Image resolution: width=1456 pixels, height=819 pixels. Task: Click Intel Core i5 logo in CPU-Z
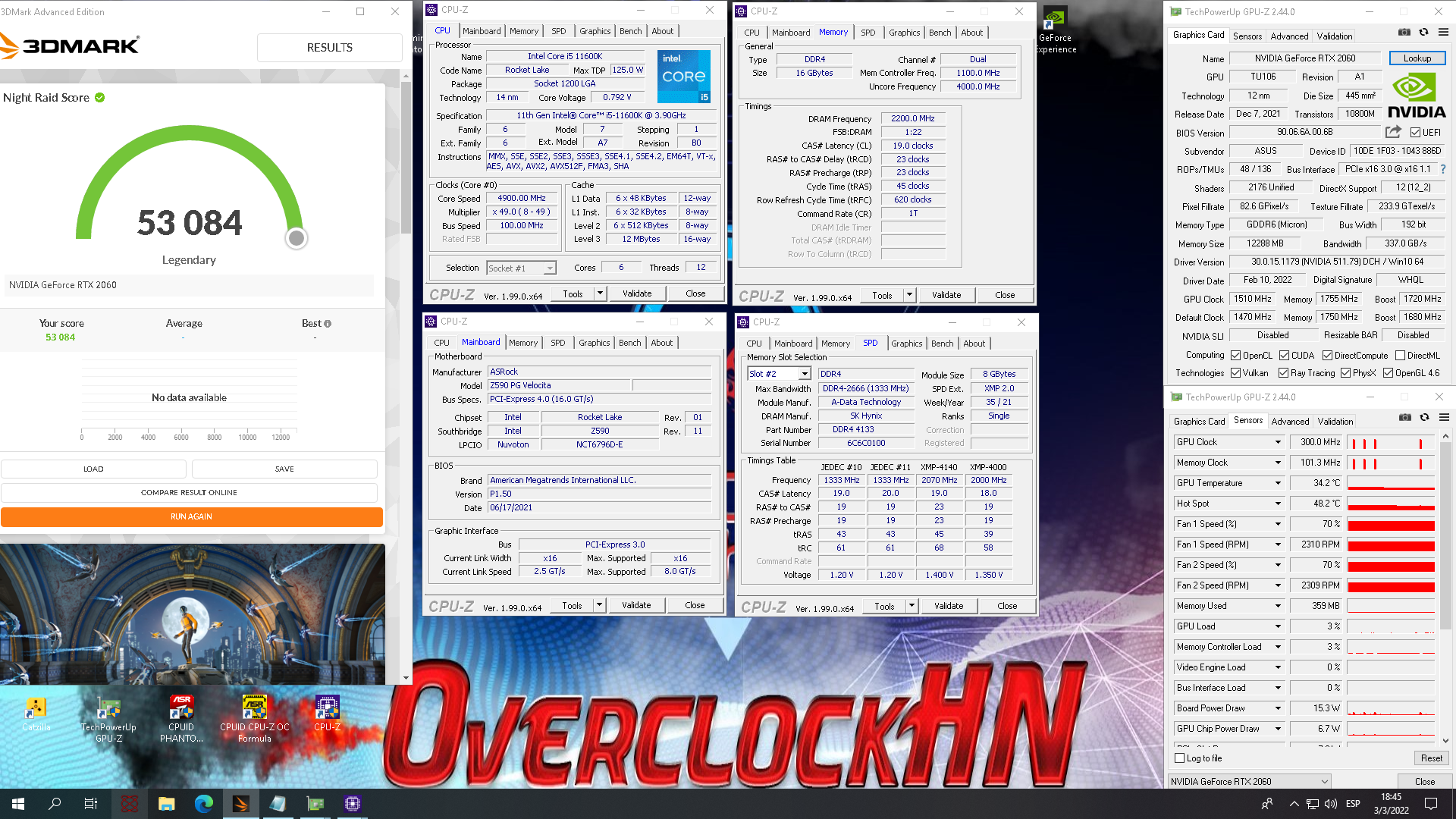point(684,77)
